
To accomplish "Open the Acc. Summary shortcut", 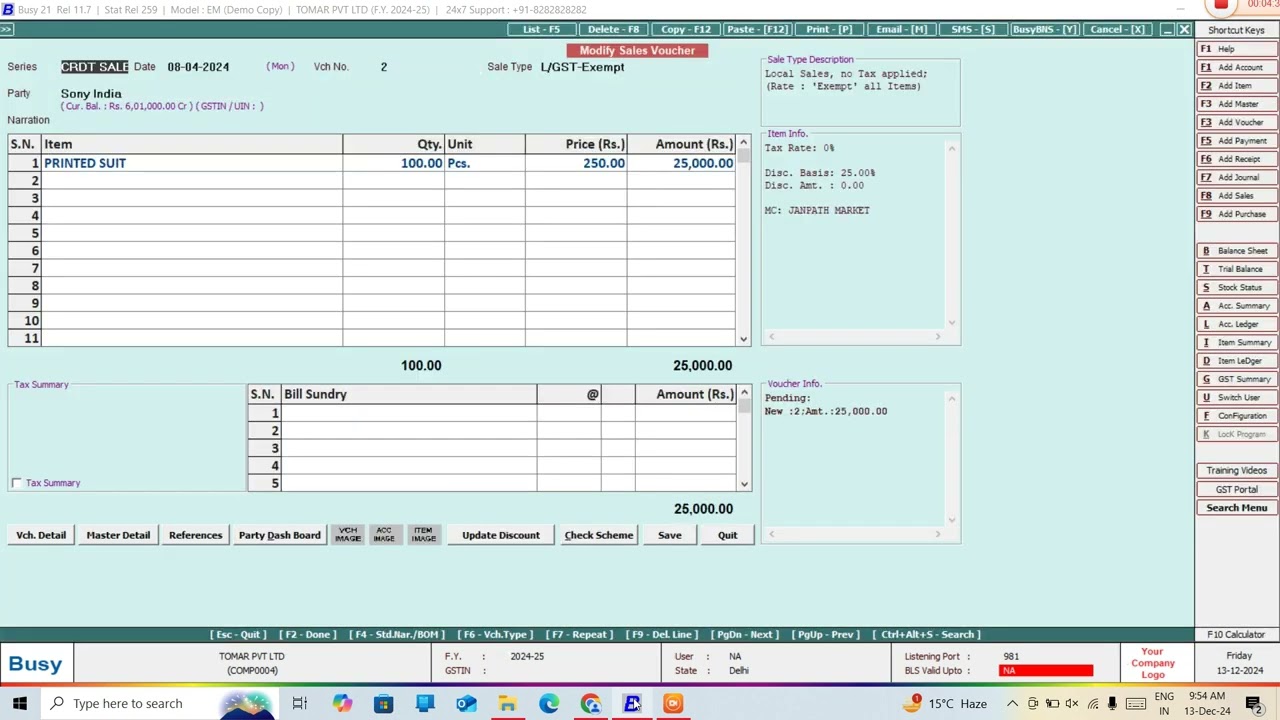I will 1237,306.
